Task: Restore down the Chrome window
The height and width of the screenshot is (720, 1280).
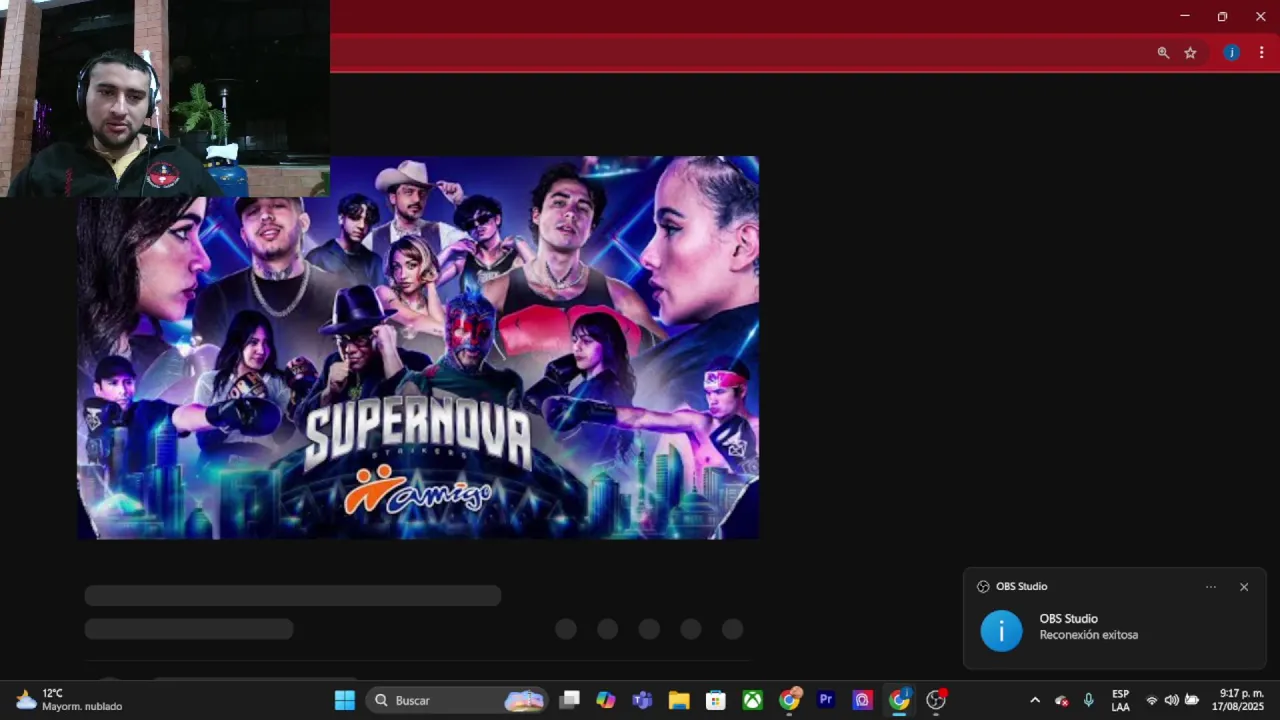Action: [1222, 16]
